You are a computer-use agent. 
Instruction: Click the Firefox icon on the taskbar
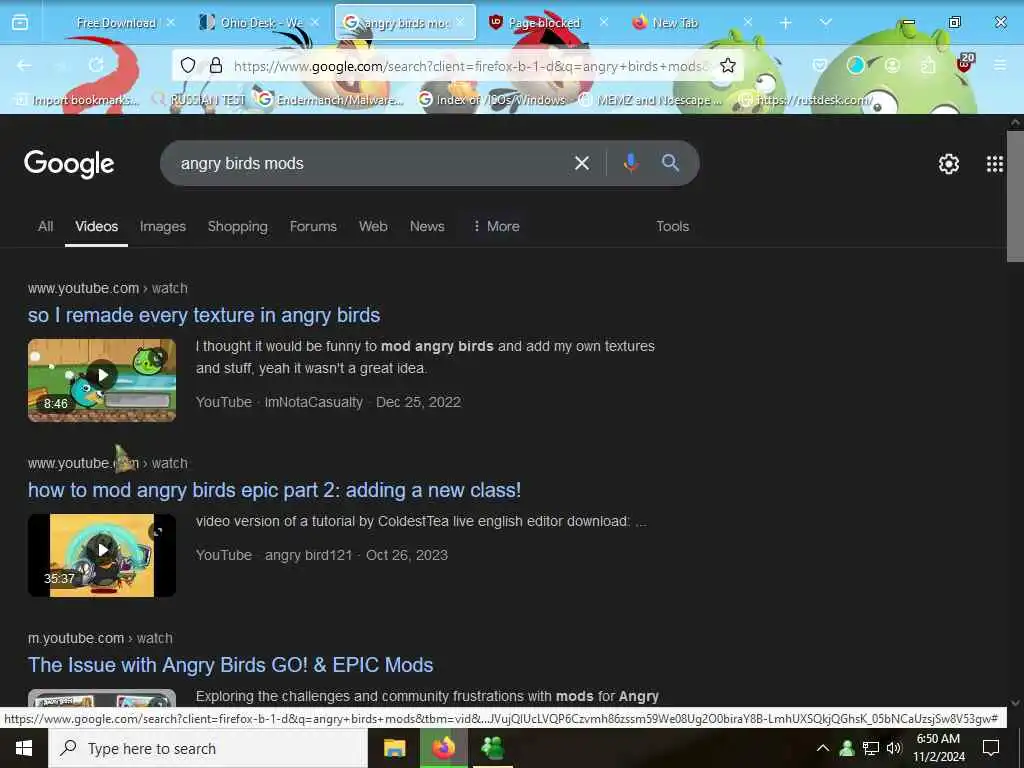pos(443,748)
